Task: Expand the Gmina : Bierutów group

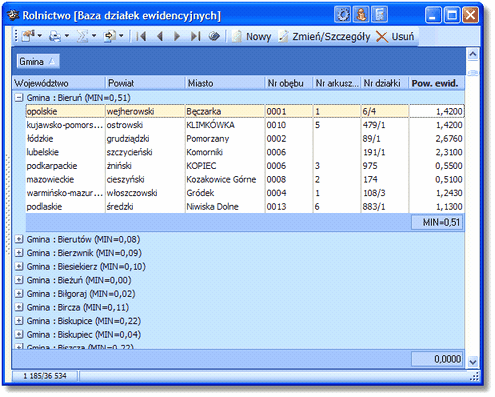Action: coord(19,239)
